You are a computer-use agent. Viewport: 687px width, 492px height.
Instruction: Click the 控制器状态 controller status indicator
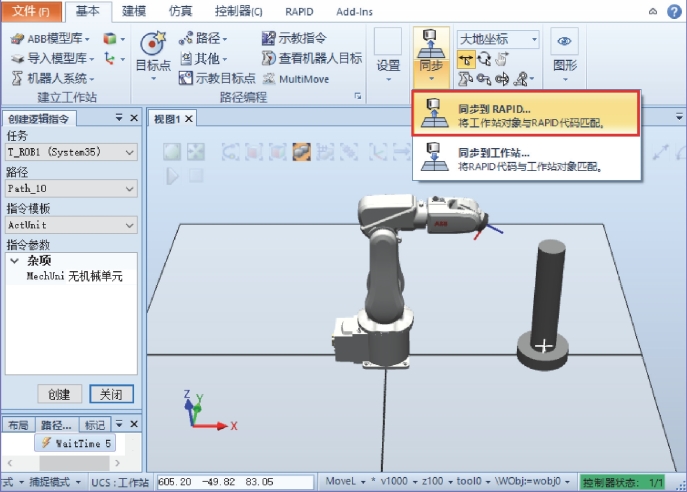[622, 482]
